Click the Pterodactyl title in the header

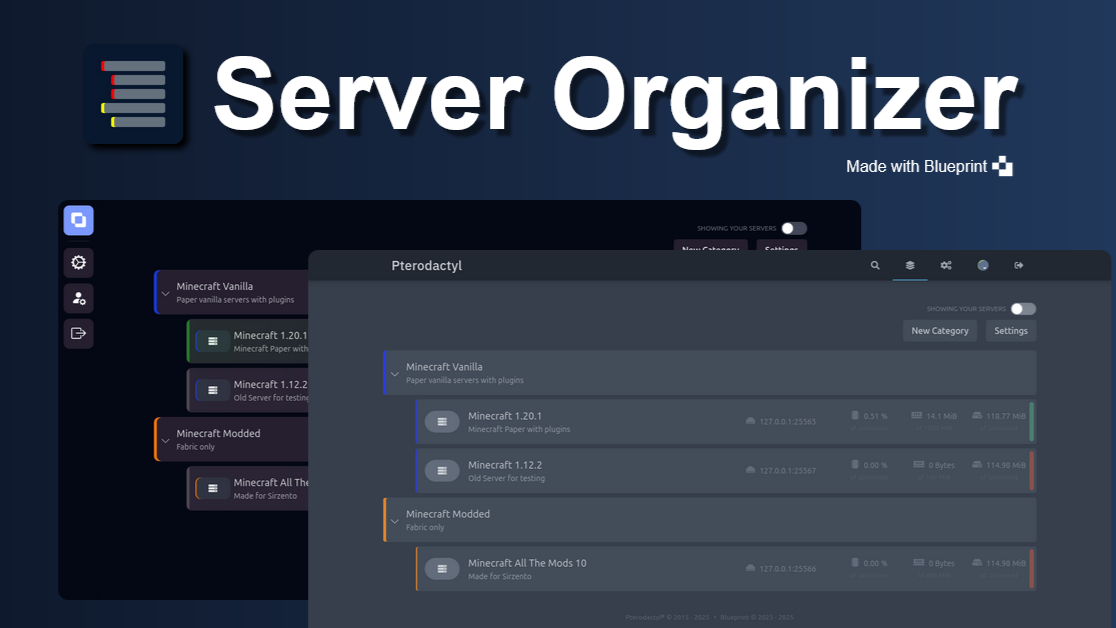pyautogui.click(x=426, y=266)
